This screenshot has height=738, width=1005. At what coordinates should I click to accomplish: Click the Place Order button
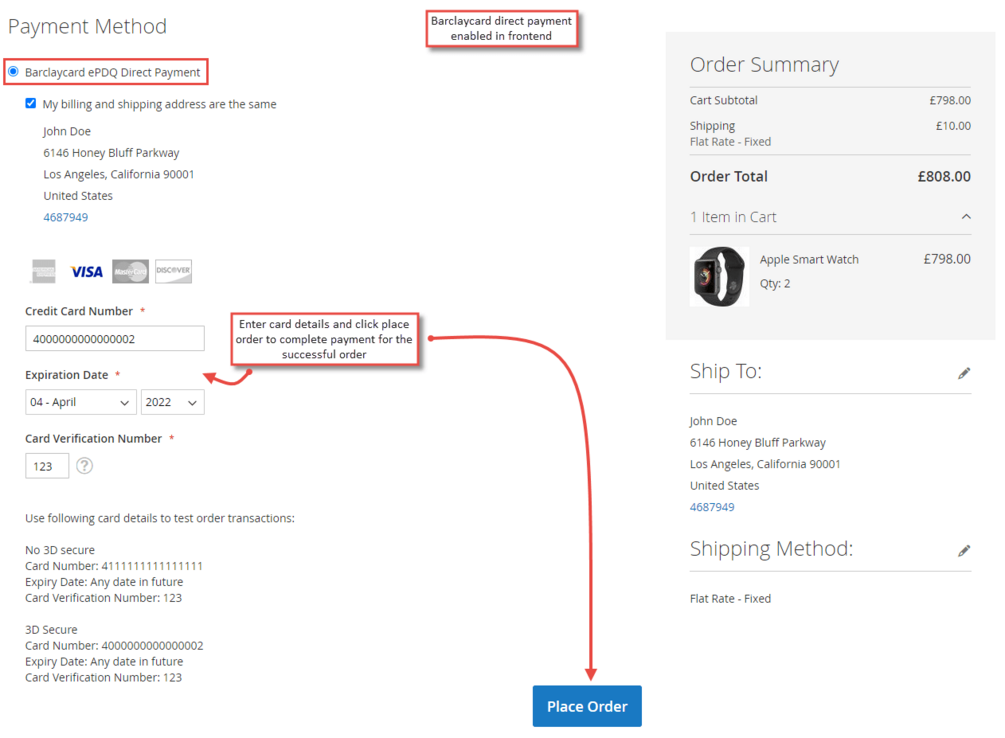coord(587,706)
